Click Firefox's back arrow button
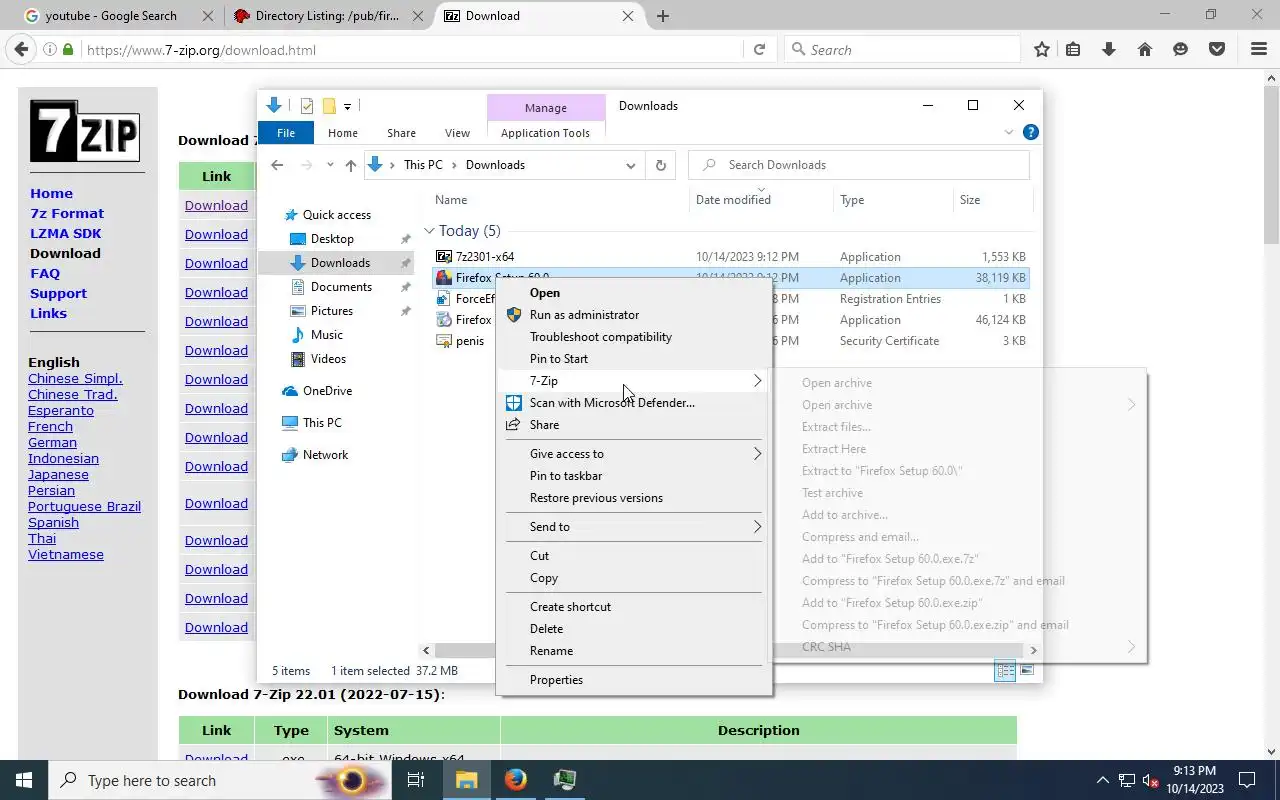 [x=21, y=49]
